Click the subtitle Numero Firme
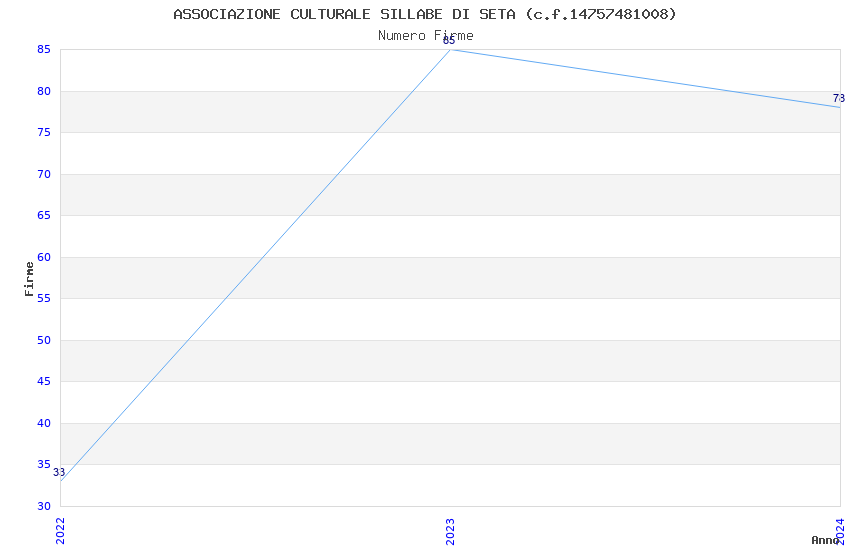Image resolution: width=850 pixels, height=550 pixels. tap(426, 36)
